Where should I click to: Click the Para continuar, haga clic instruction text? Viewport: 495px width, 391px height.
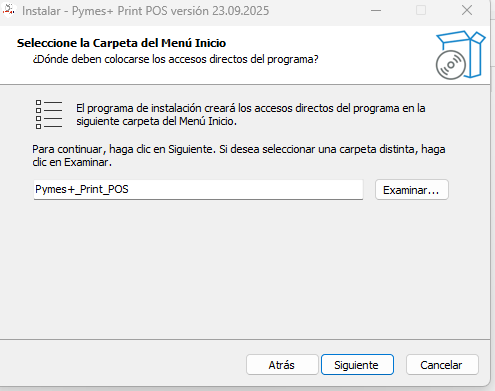pyautogui.click(x=239, y=155)
